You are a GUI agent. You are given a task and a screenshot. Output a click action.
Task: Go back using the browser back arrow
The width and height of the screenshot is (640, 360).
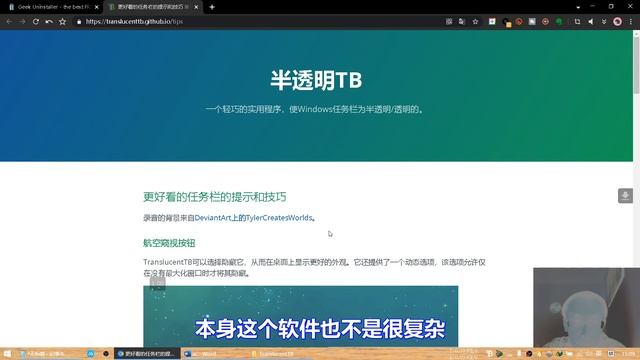click(9, 22)
